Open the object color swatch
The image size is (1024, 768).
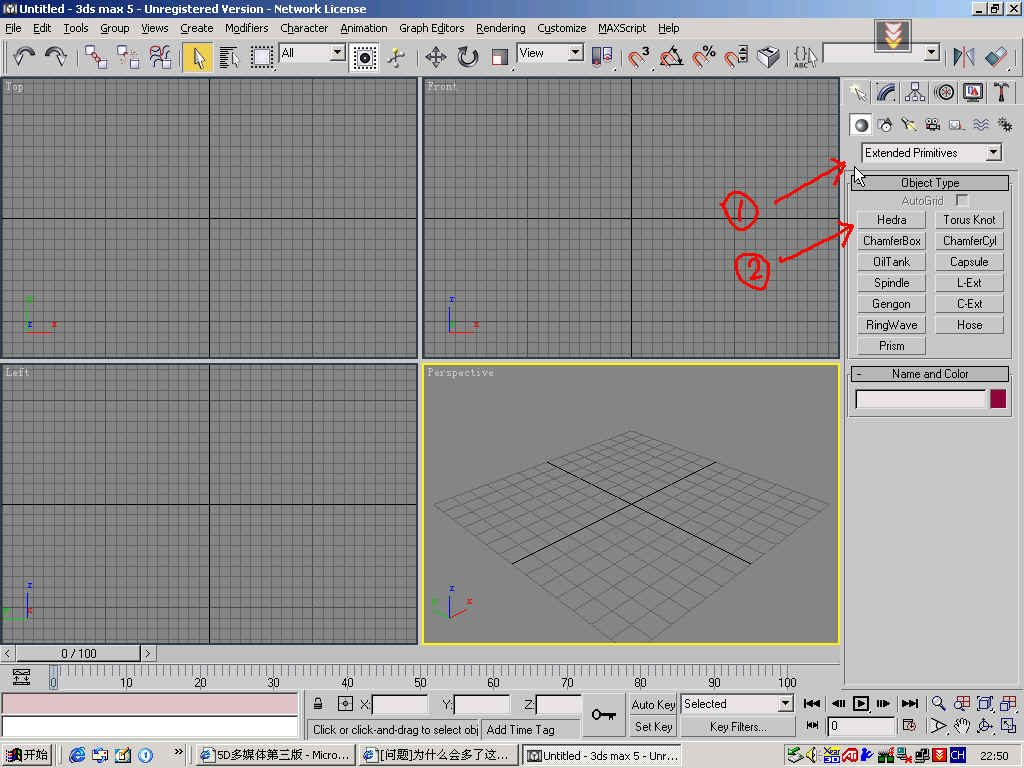(x=998, y=399)
